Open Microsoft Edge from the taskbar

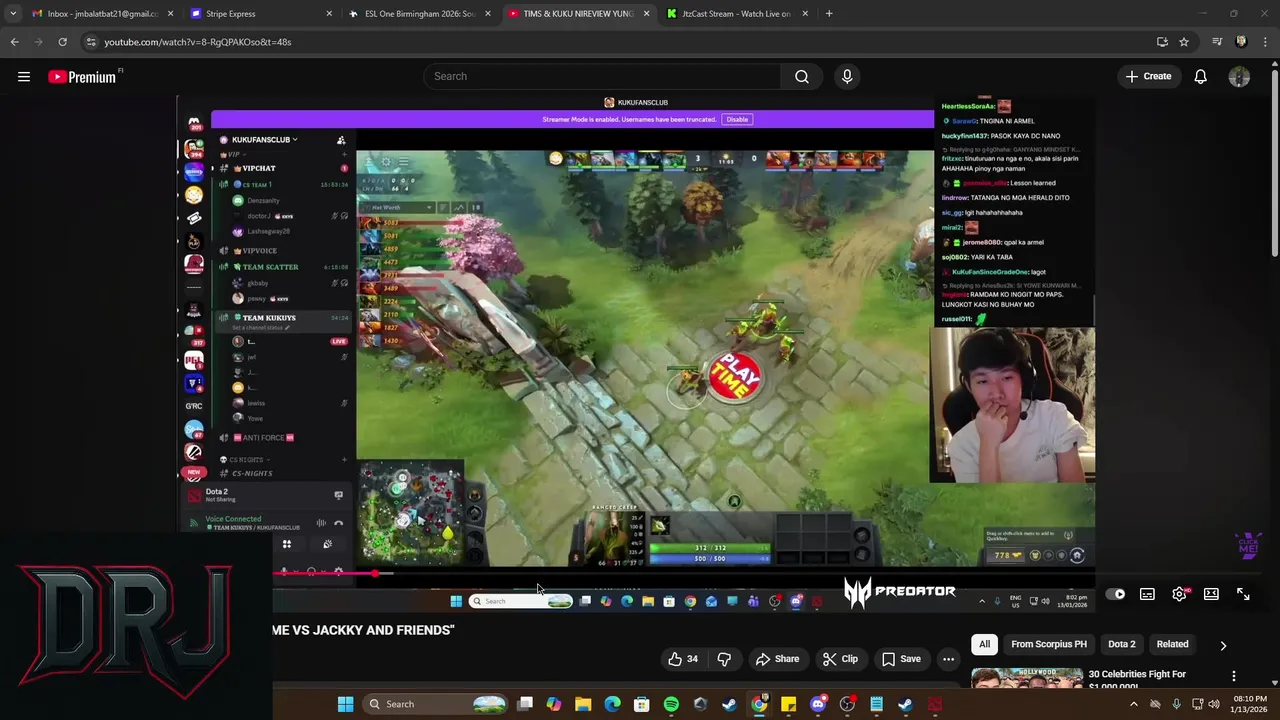[x=612, y=704]
